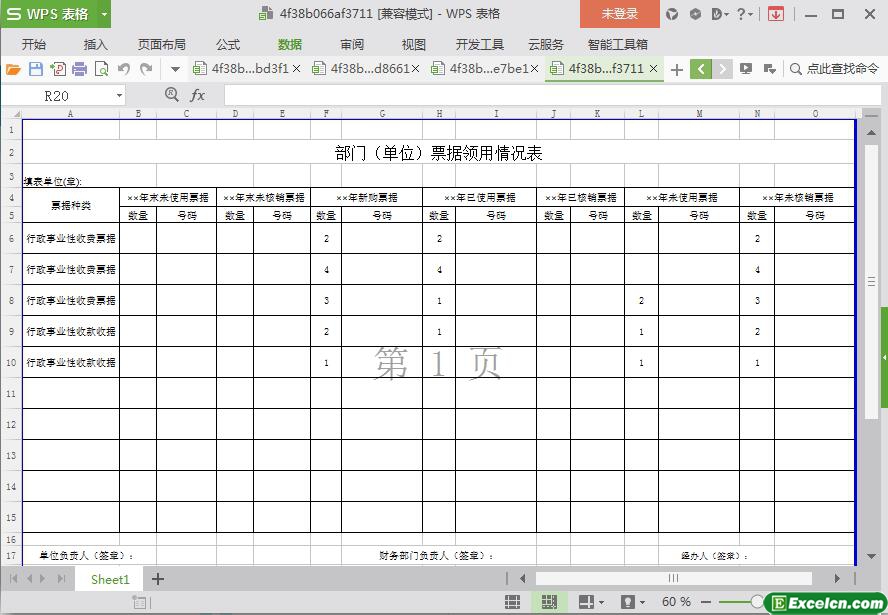Open a new document tab with plus

[x=677, y=69]
